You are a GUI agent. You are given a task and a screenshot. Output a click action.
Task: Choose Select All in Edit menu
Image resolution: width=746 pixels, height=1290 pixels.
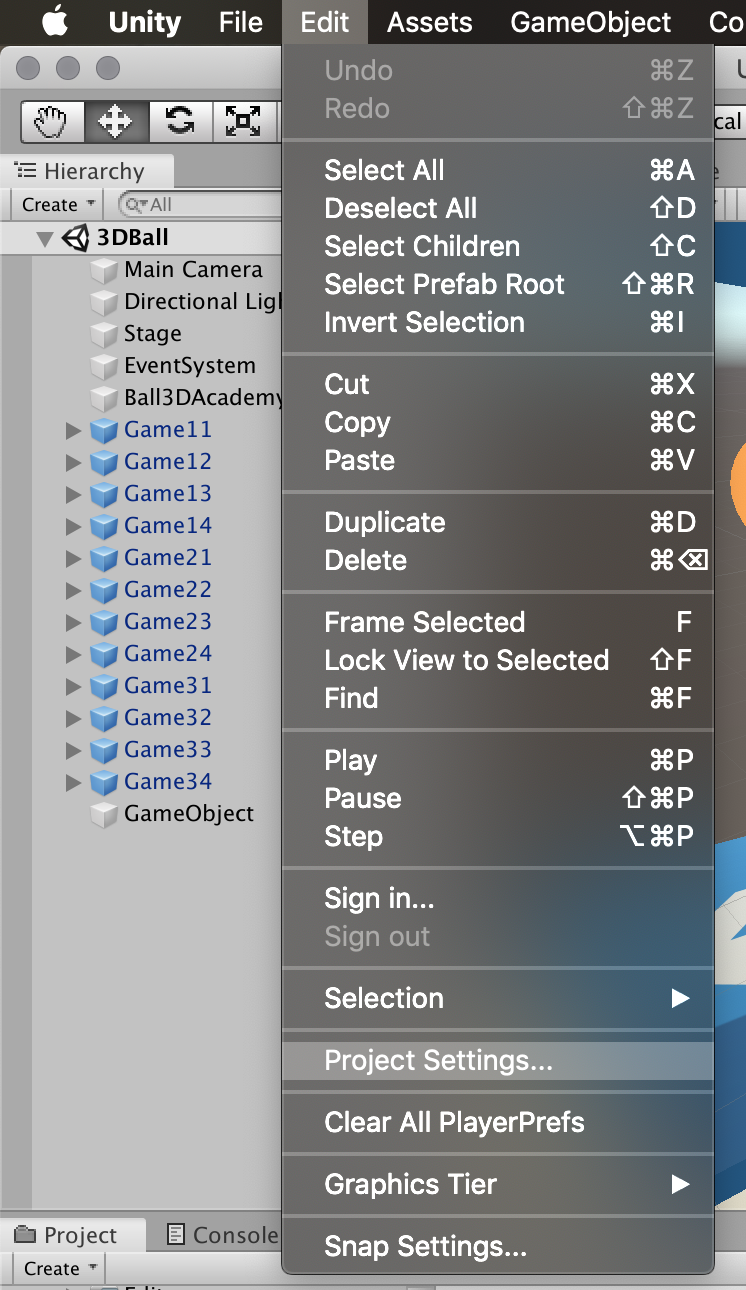[x=384, y=170]
